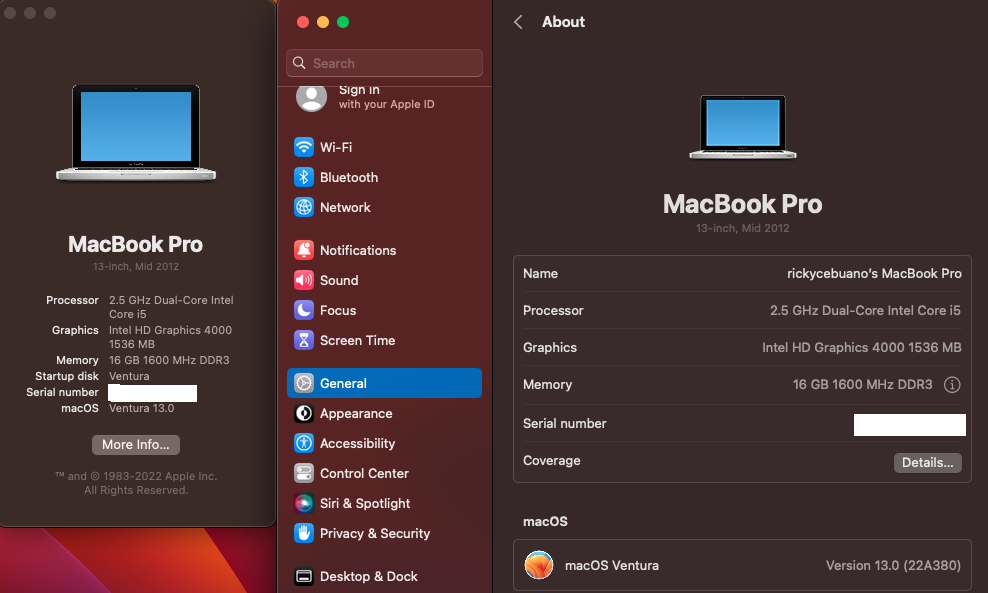Click the Privacy & Security hand icon
The width and height of the screenshot is (988, 593).
tap(304, 533)
